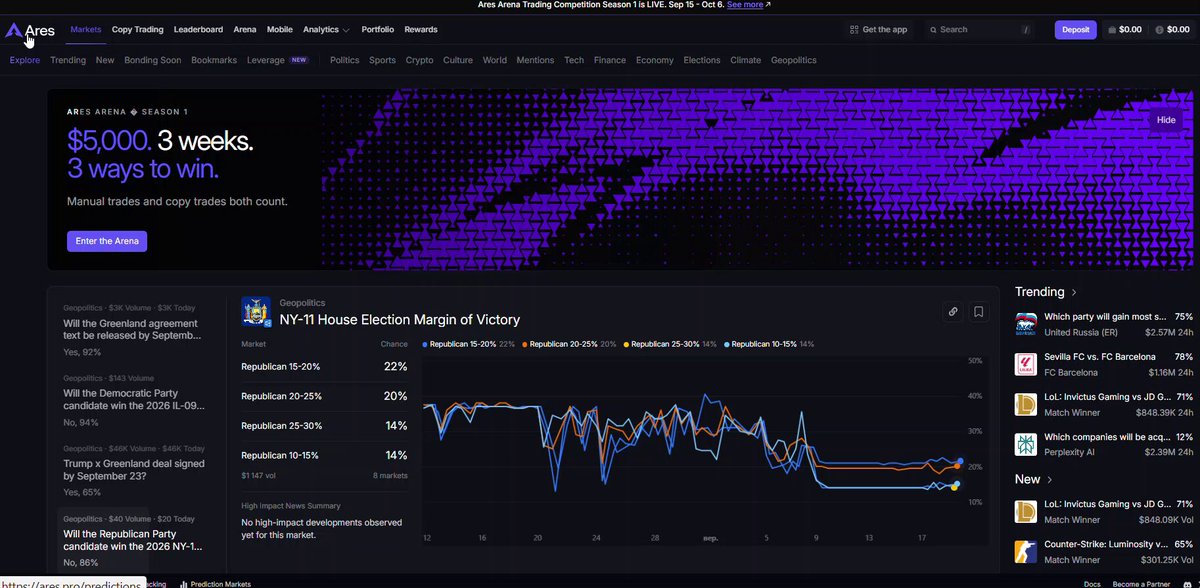Copy the NY-11 market link icon
Viewport: 1200px width, 588px height.
pos(953,311)
